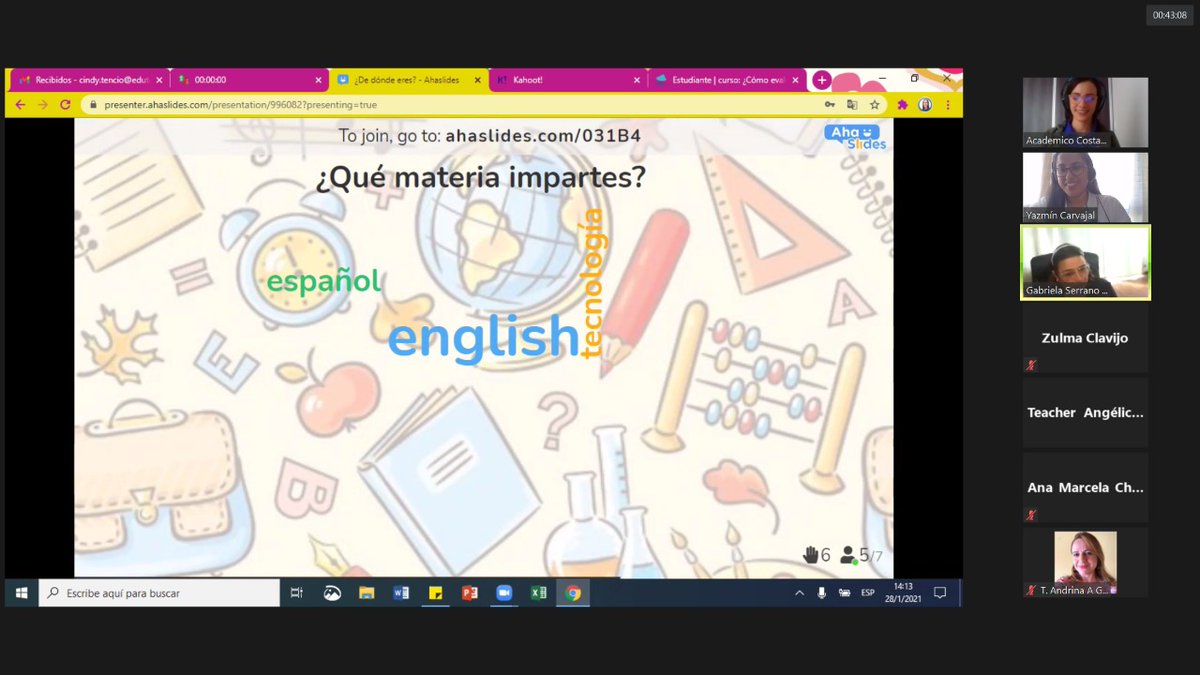Click the participants count icon
The width and height of the screenshot is (1200, 675).
coord(848,555)
